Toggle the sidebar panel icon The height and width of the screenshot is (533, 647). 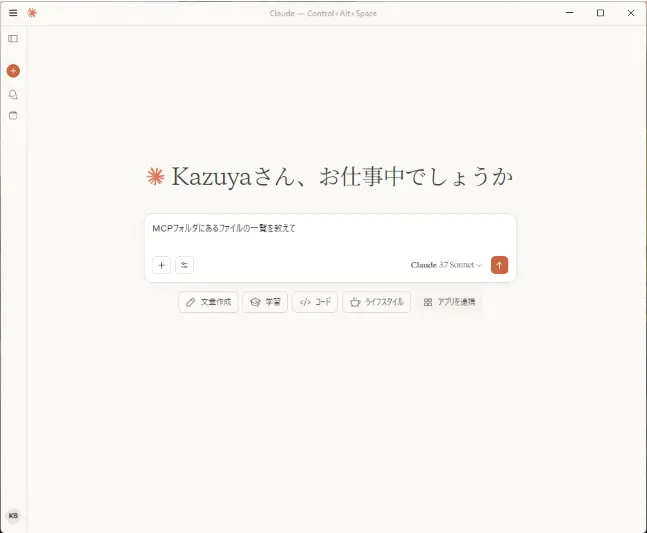click(x=13, y=38)
